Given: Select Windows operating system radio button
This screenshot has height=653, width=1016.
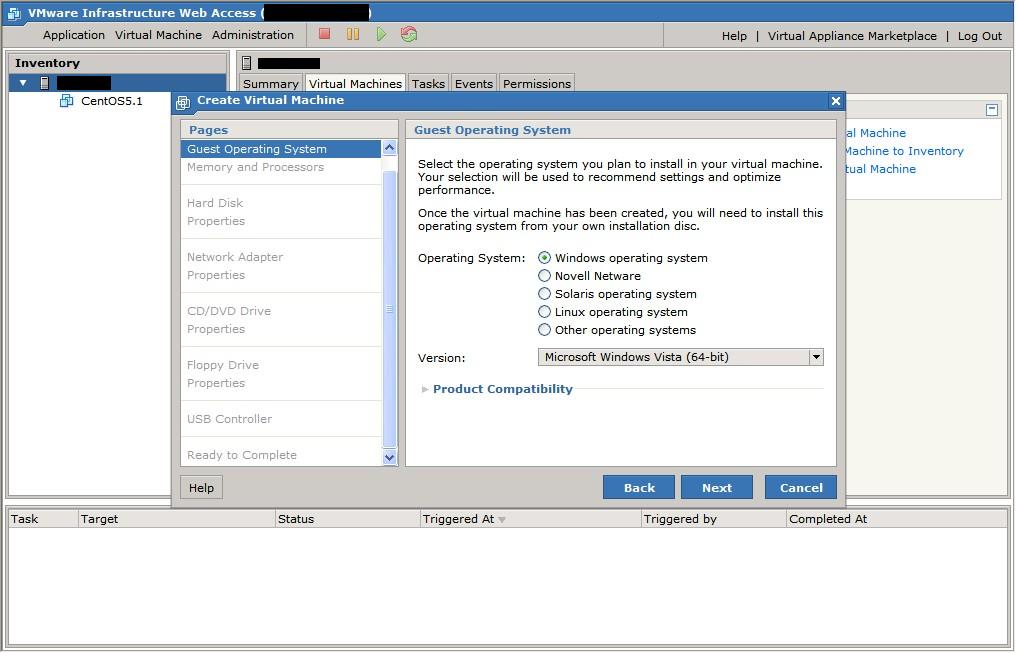Looking at the screenshot, I should (544, 258).
